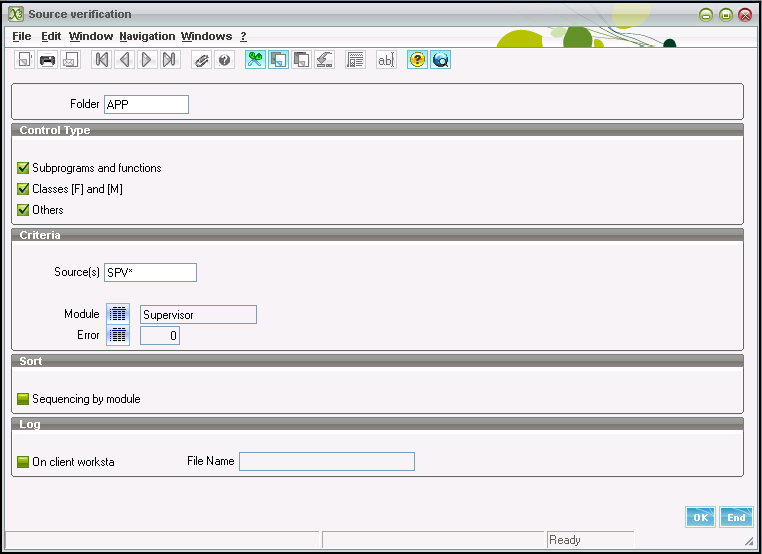Go to next record arrow
The image size is (762, 554).
pyautogui.click(x=147, y=60)
